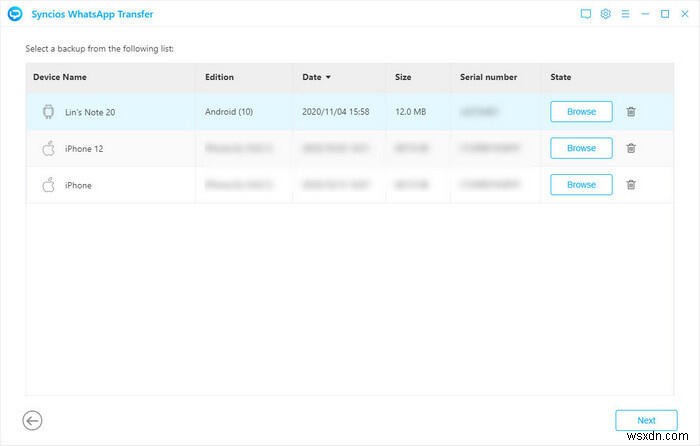Browse the Lin's Note 20 backup

click(x=581, y=112)
